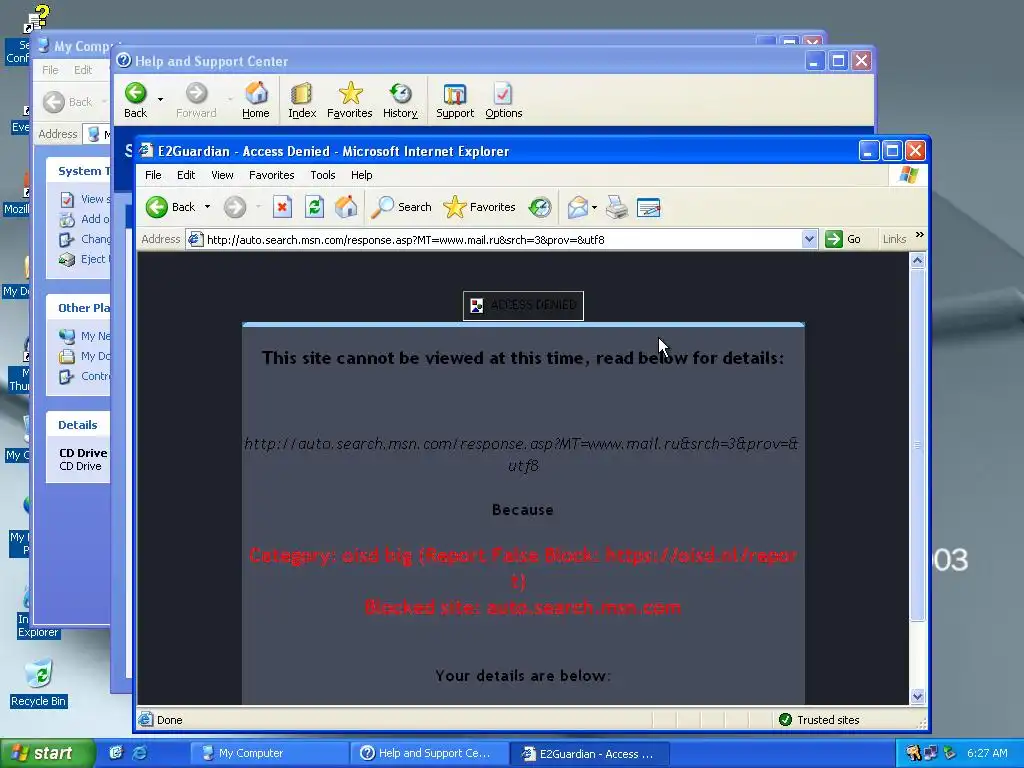Viewport: 1024px width, 768px height.
Task: Expand the address bar dropdown list
Action: coord(809,239)
